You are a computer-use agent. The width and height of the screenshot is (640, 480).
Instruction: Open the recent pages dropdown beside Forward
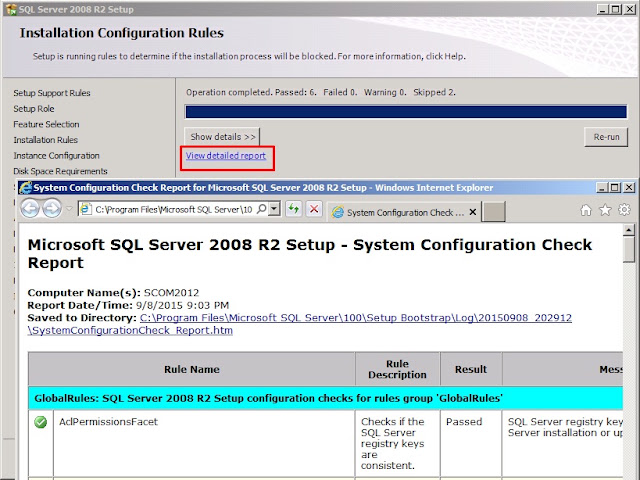pos(69,209)
